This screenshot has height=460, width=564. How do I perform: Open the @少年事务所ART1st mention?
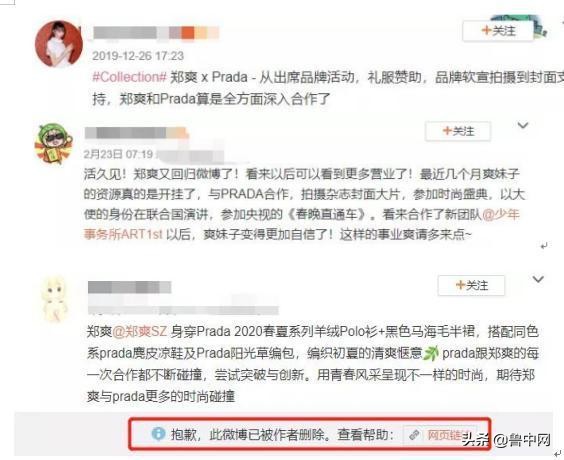301,224
